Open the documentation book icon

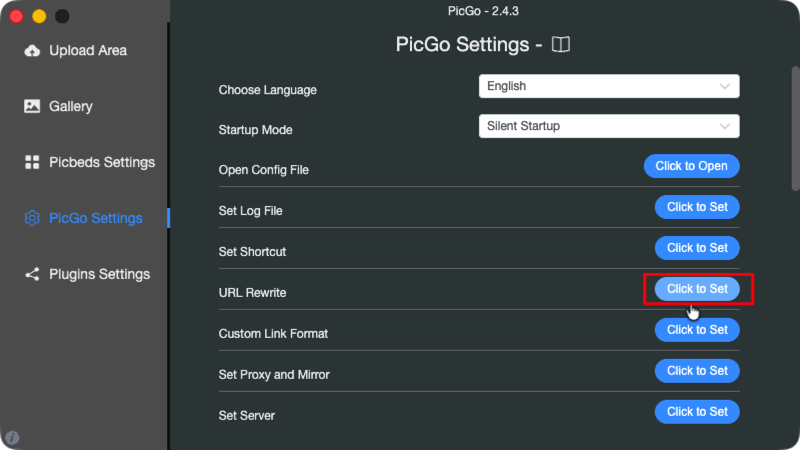click(x=561, y=45)
